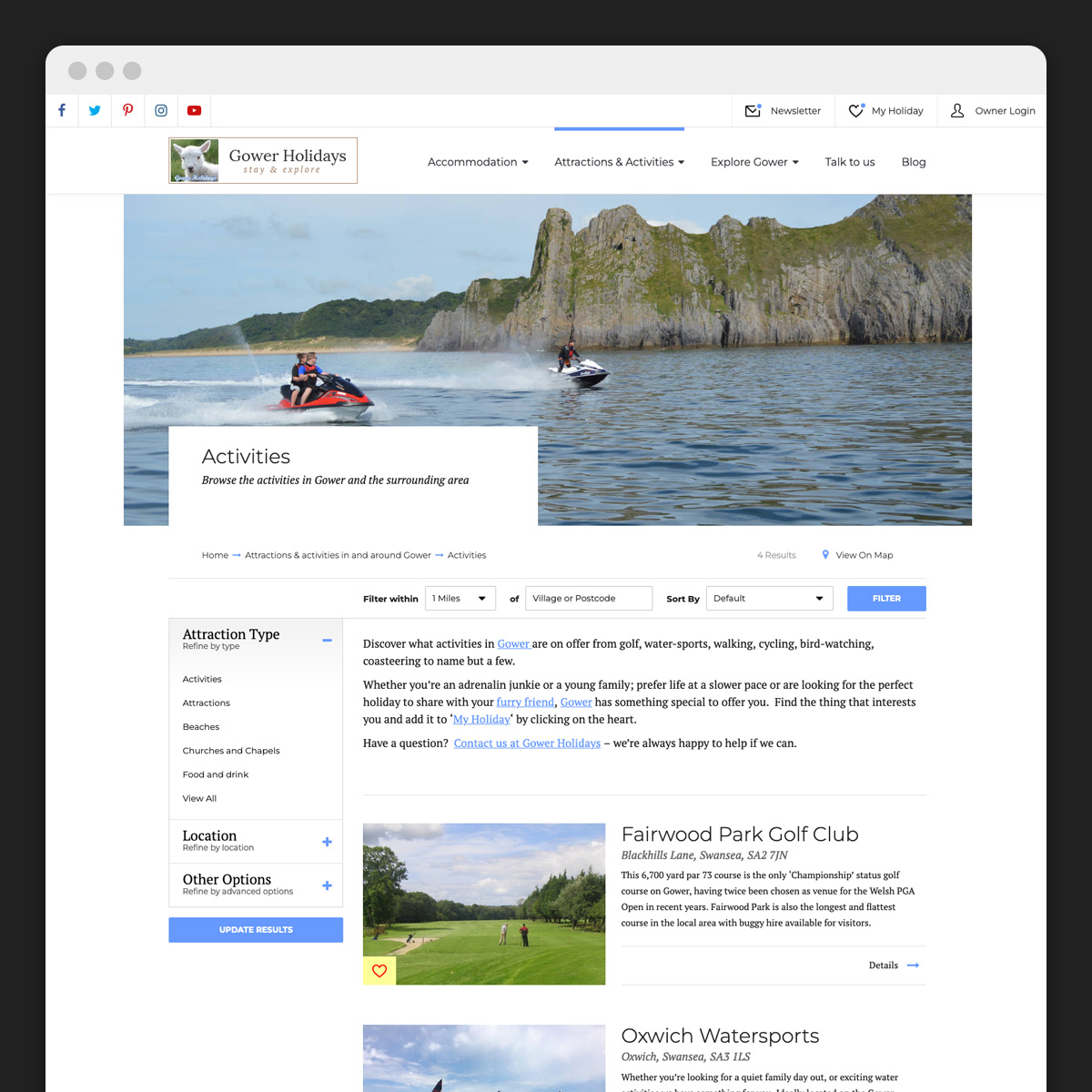The width and height of the screenshot is (1092, 1092).
Task: Click the Oxwich, Swansea, SA3 1LS address
Action: pyautogui.click(x=685, y=1057)
